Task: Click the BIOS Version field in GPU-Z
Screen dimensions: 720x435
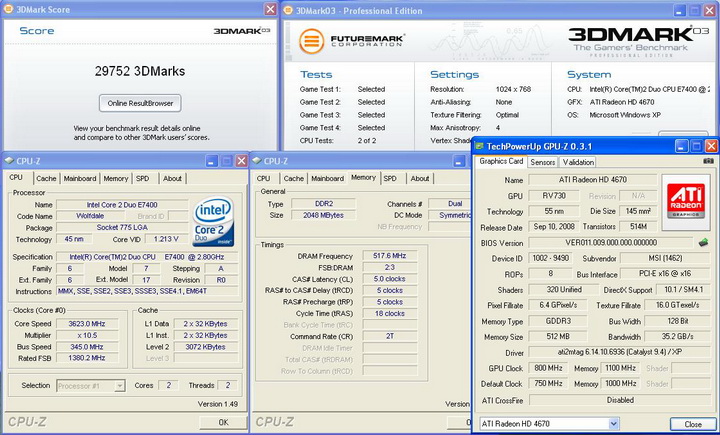Action: pyautogui.click(x=611, y=243)
